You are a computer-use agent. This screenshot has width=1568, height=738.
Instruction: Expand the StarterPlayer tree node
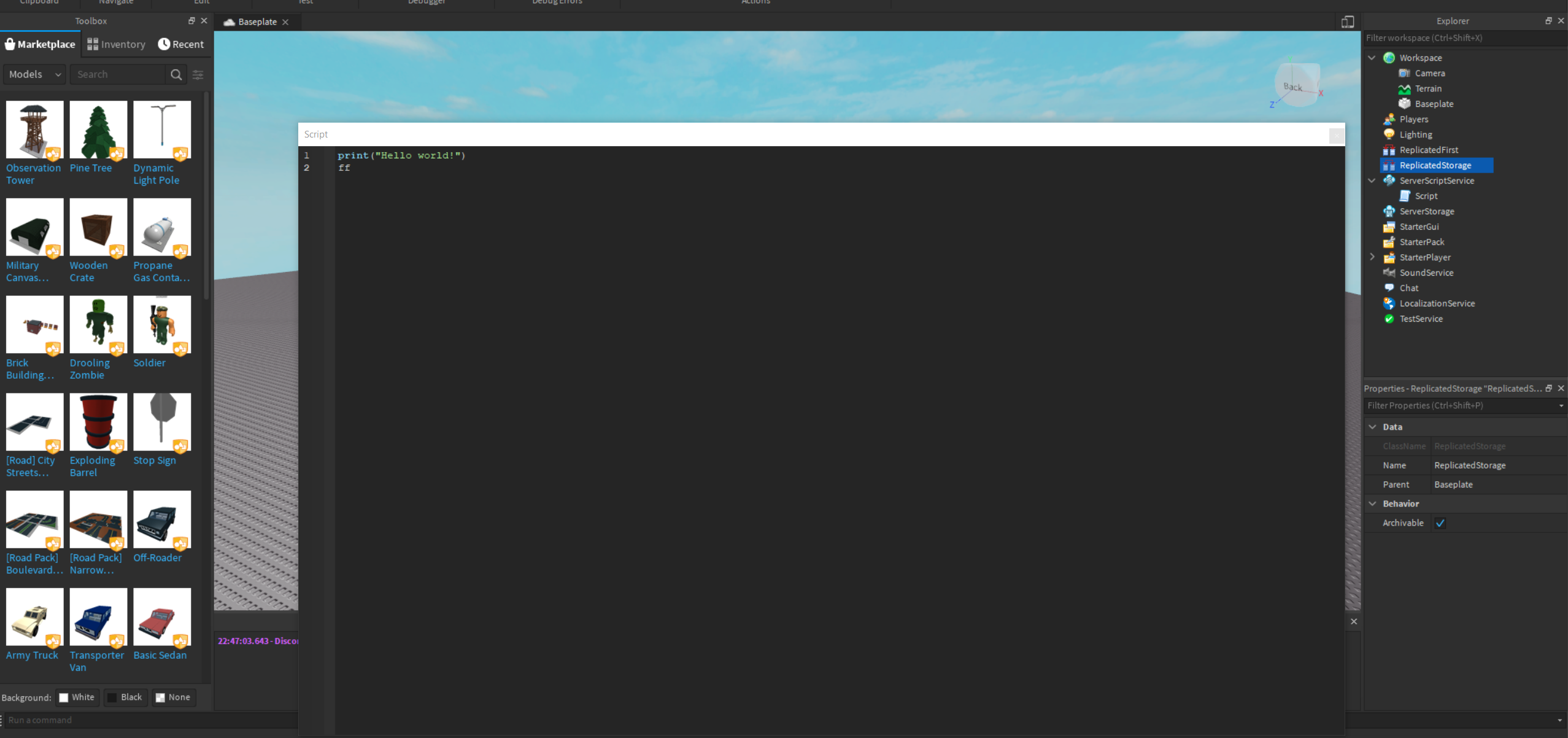1372,257
